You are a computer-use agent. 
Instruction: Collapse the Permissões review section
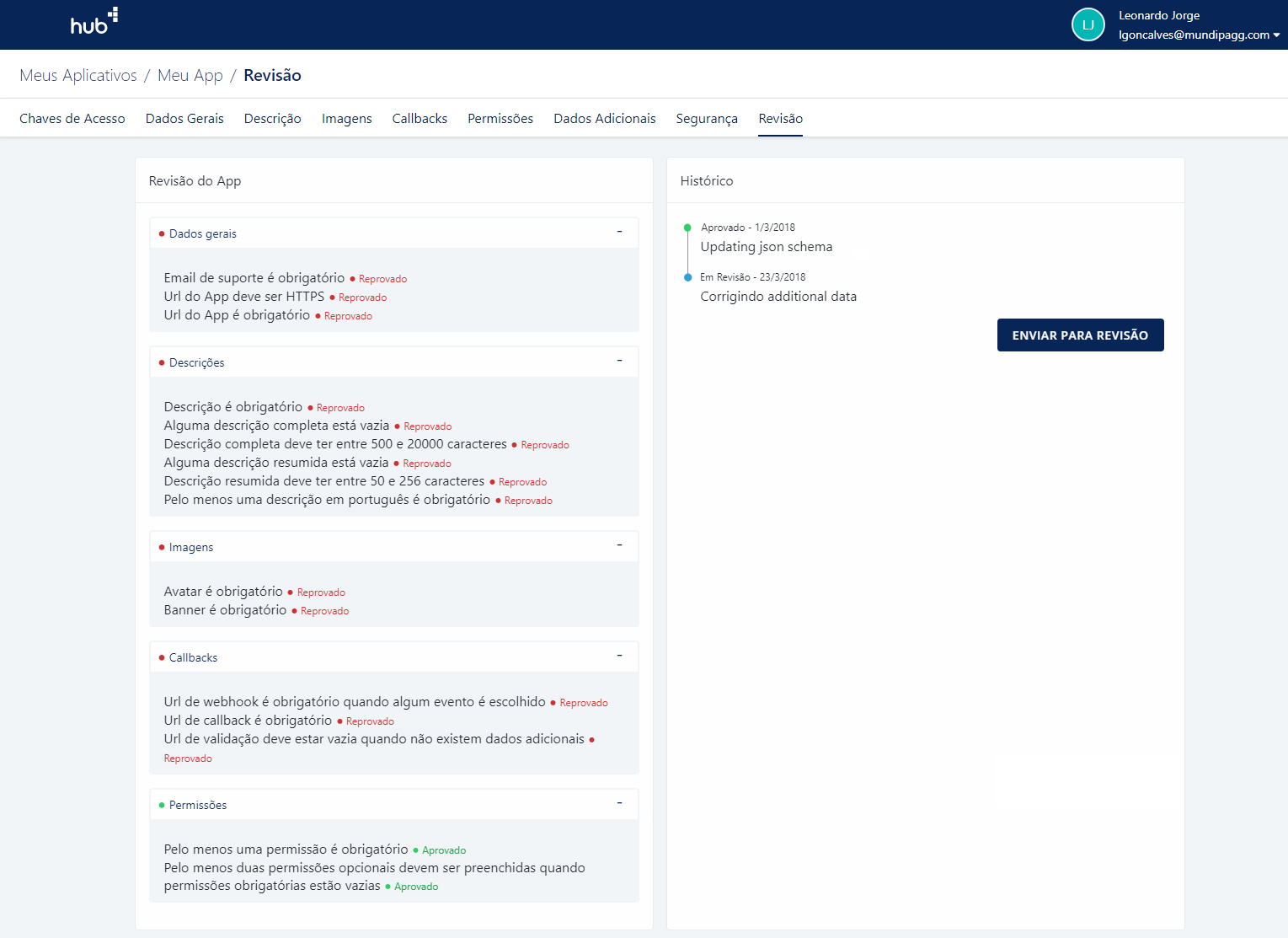(x=619, y=803)
